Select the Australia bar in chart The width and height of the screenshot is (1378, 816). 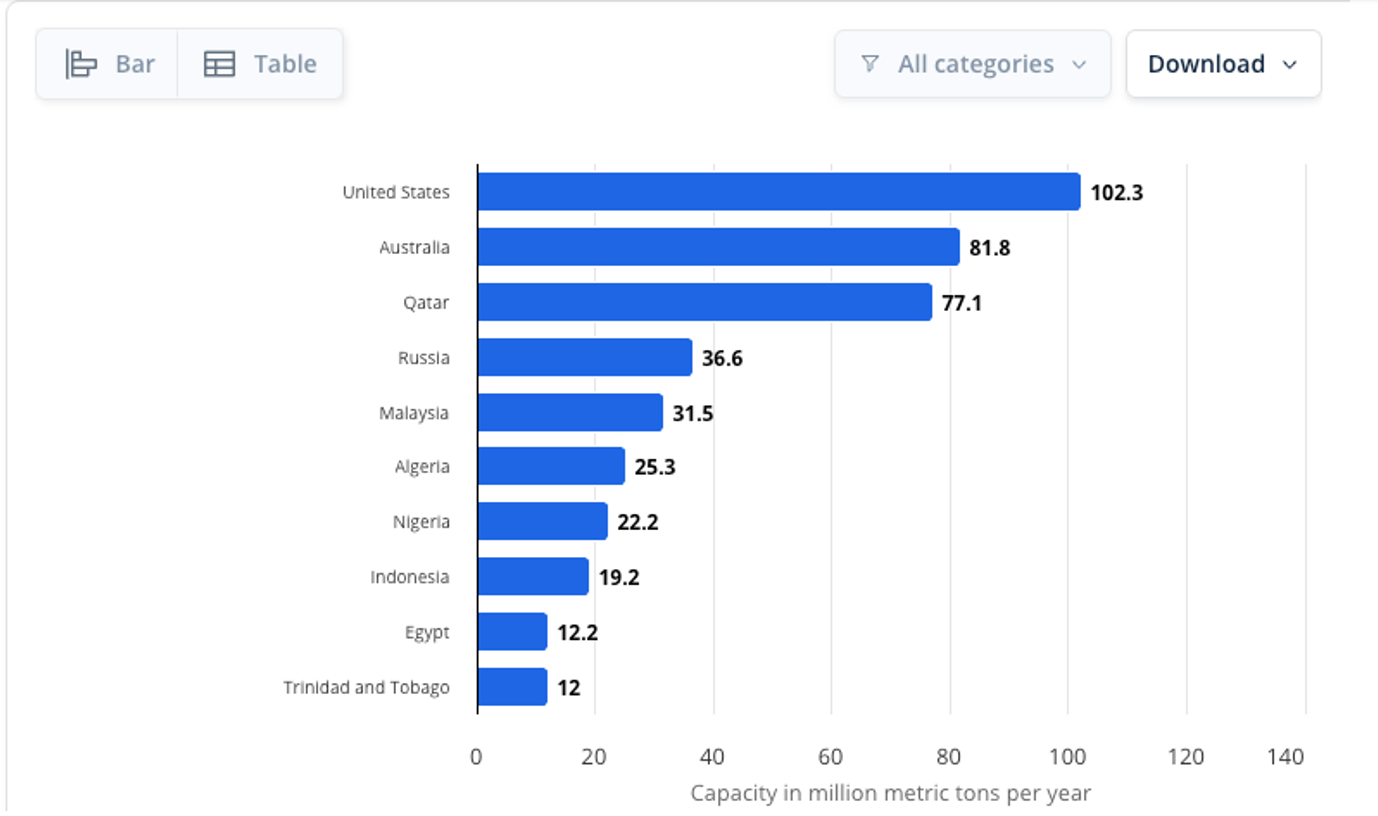pos(719,247)
